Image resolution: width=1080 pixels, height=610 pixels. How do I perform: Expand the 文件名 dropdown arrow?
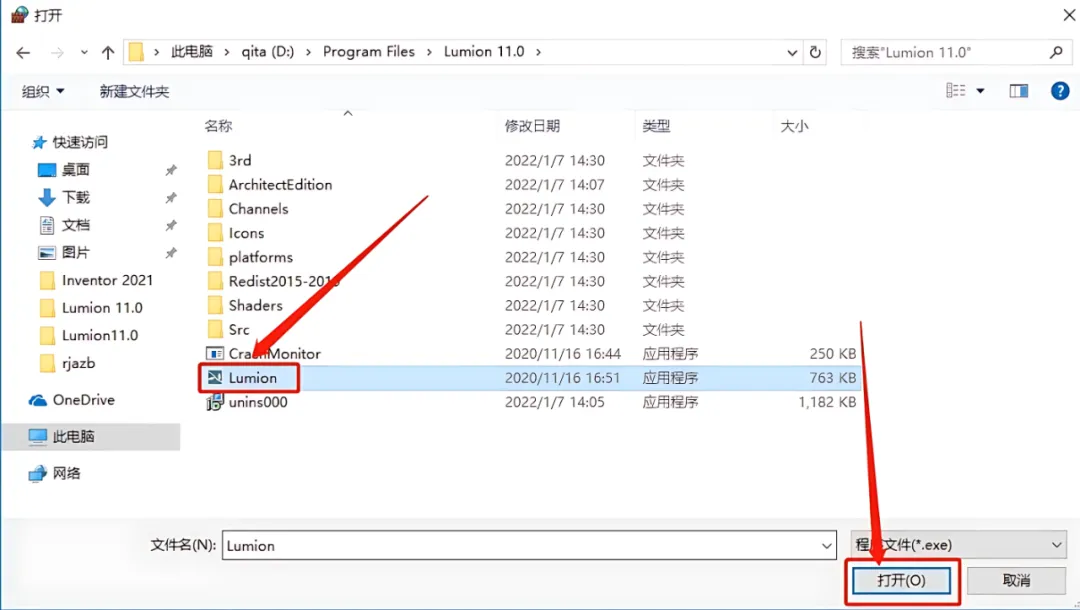(827, 546)
